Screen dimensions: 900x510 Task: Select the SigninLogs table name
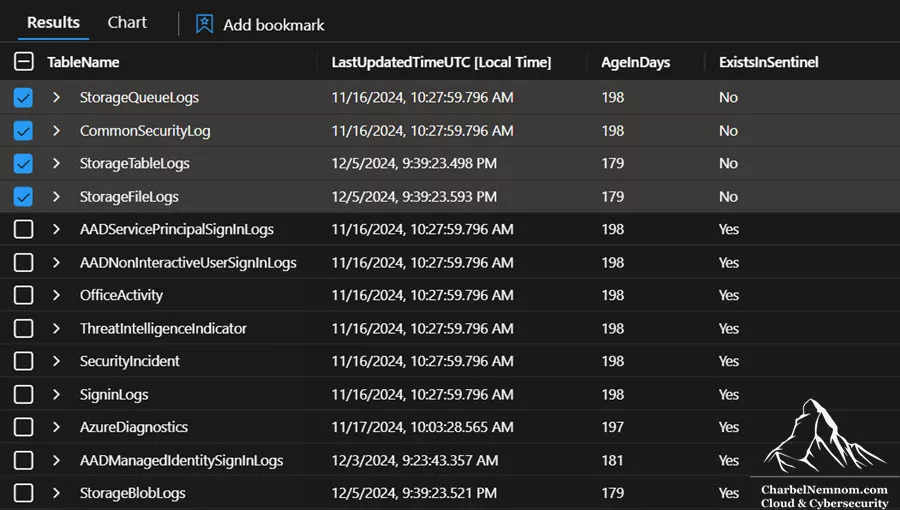(x=114, y=395)
